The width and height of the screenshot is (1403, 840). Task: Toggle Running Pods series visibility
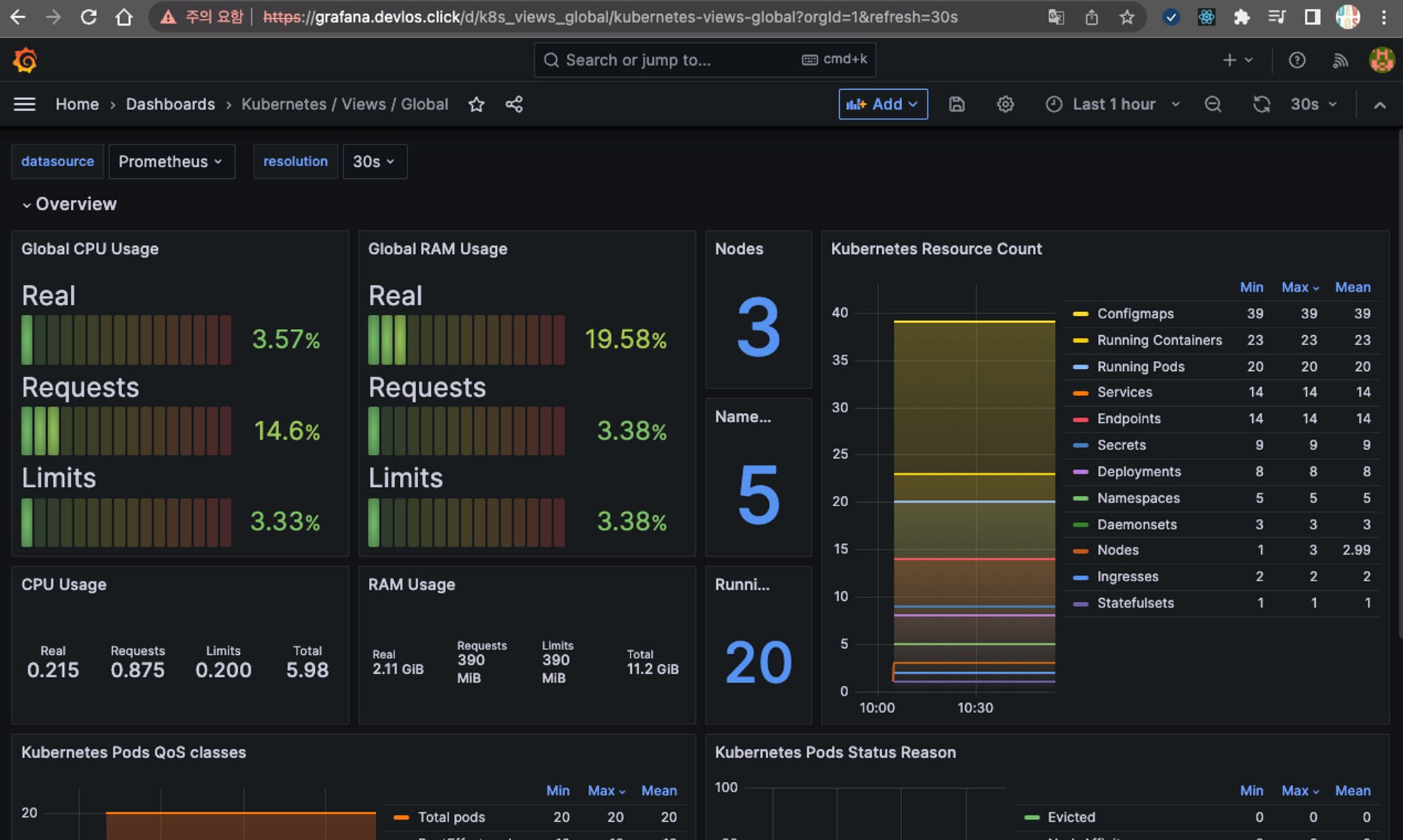point(1140,367)
